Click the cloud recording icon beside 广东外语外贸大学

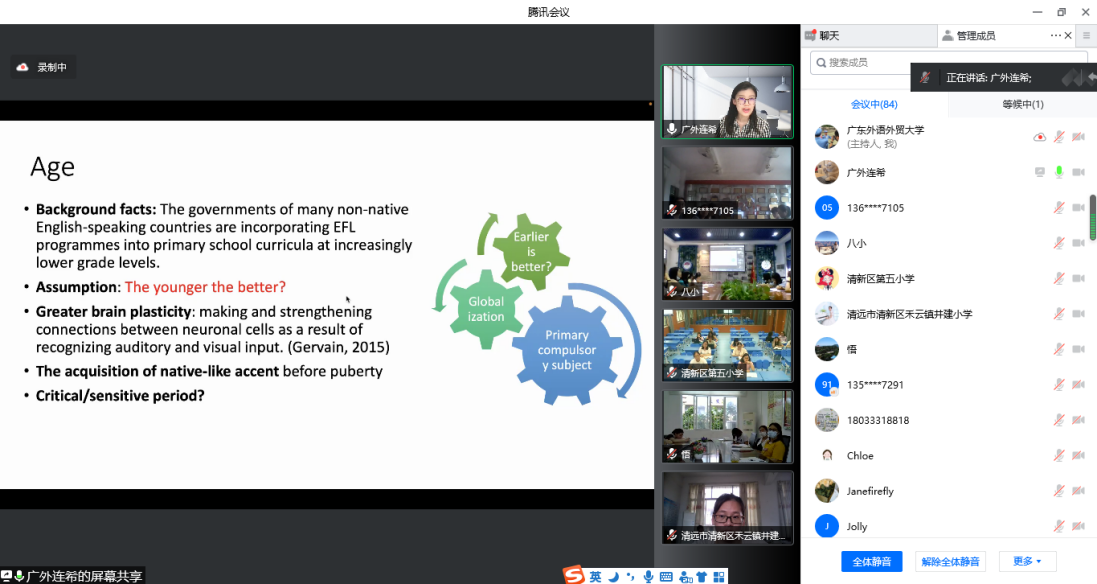tap(1040, 137)
